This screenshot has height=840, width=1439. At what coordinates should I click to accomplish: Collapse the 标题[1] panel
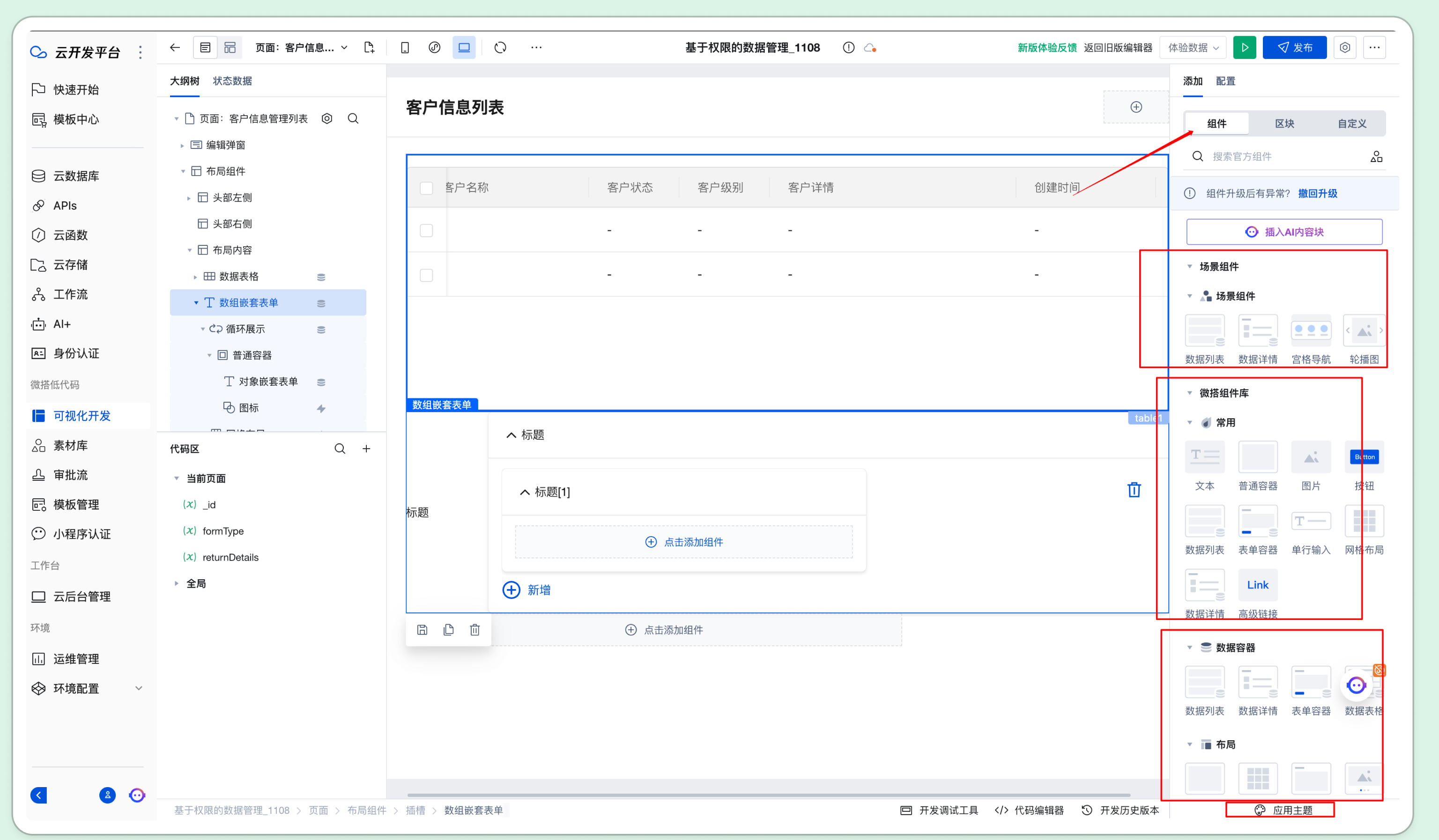(524, 492)
